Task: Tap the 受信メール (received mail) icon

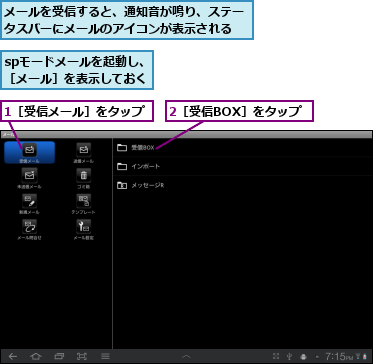Action: tap(29, 152)
